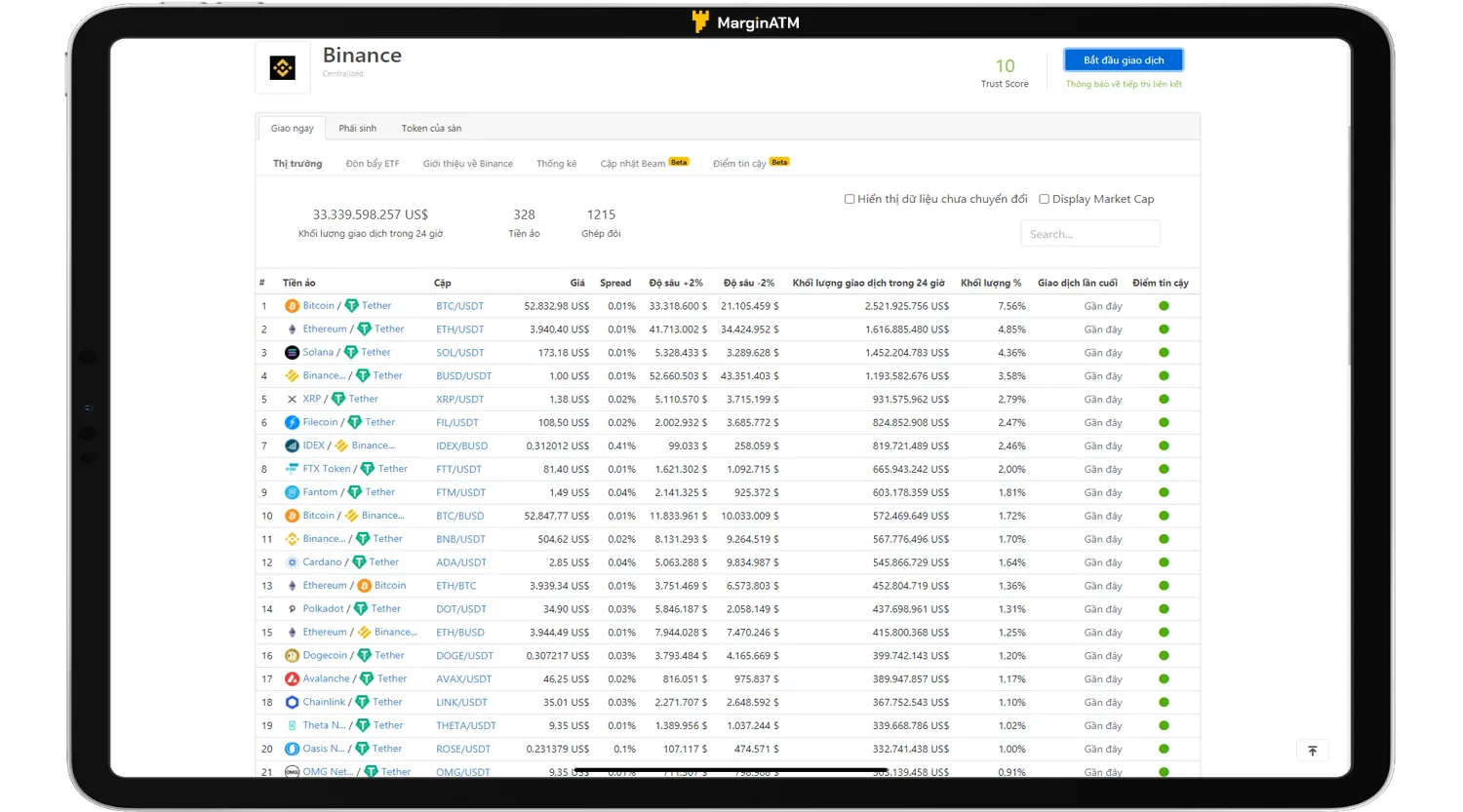Open the ETH/USDT pair link
The height and width of the screenshot is (812, 1463).
(459, 329)
